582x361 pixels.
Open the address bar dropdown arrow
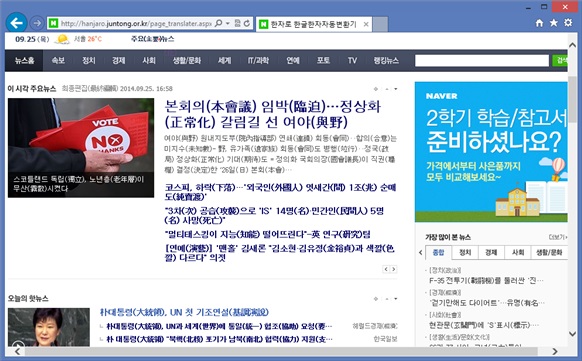coord(228,23)
